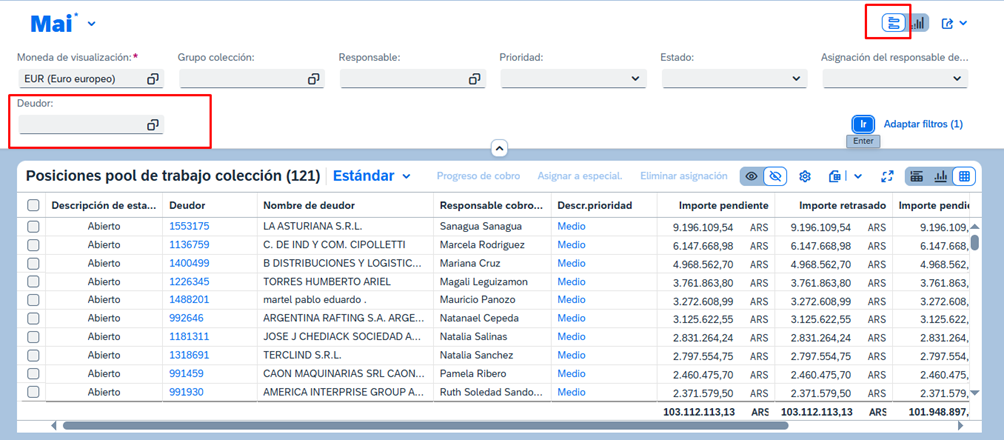Click the Deudor column header
This screenshot has height=440, width=1004.
188,205
